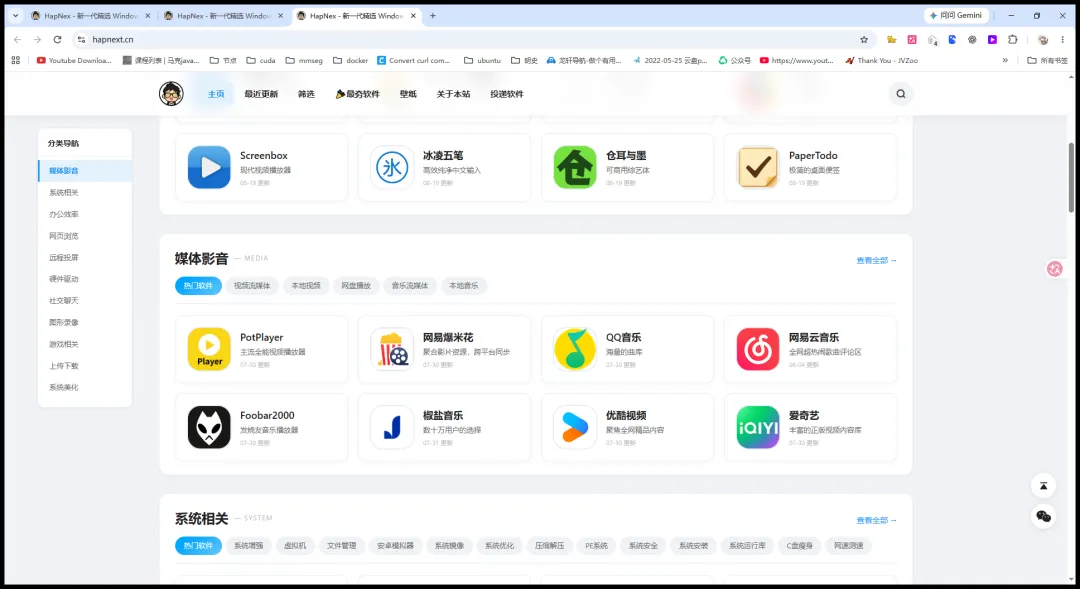Open the browser extensions puzzle icon
The image size is (1080, 589).
(1012, 40)
